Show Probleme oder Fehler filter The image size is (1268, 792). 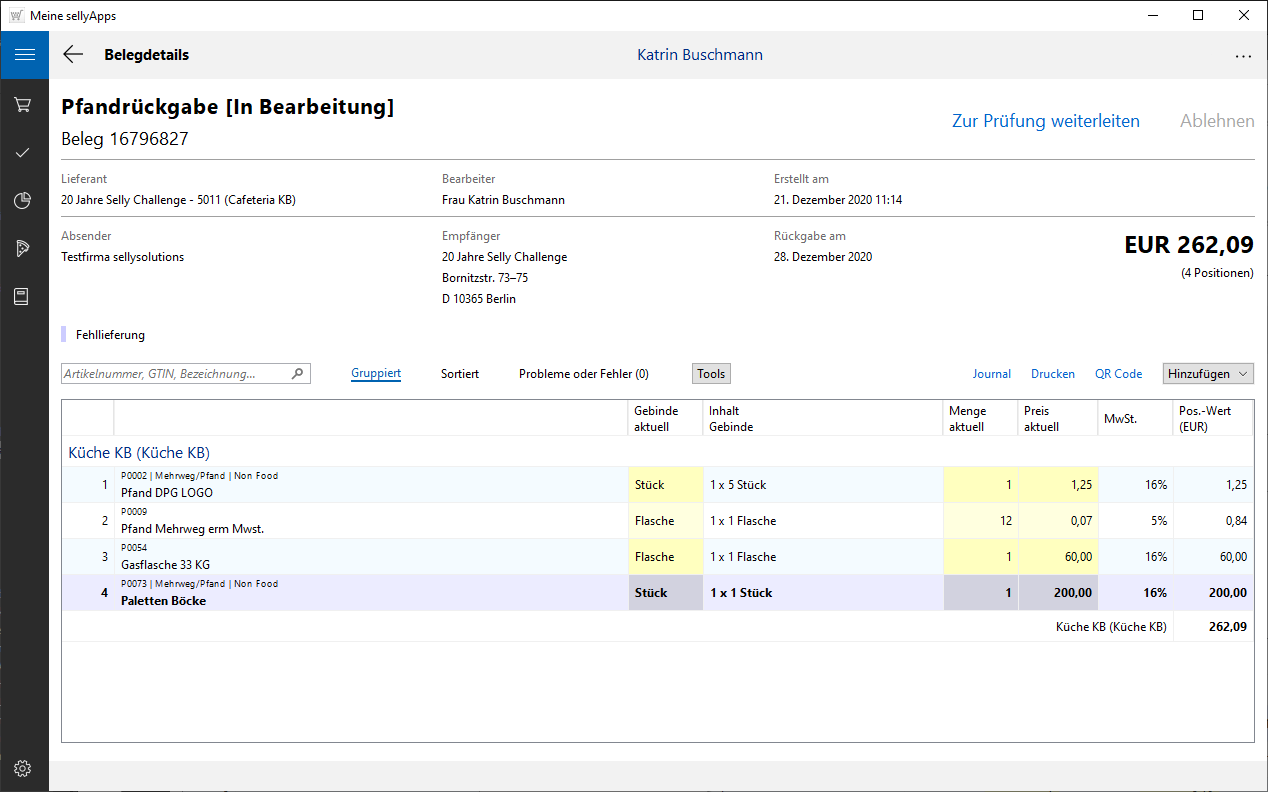(583, 374)
